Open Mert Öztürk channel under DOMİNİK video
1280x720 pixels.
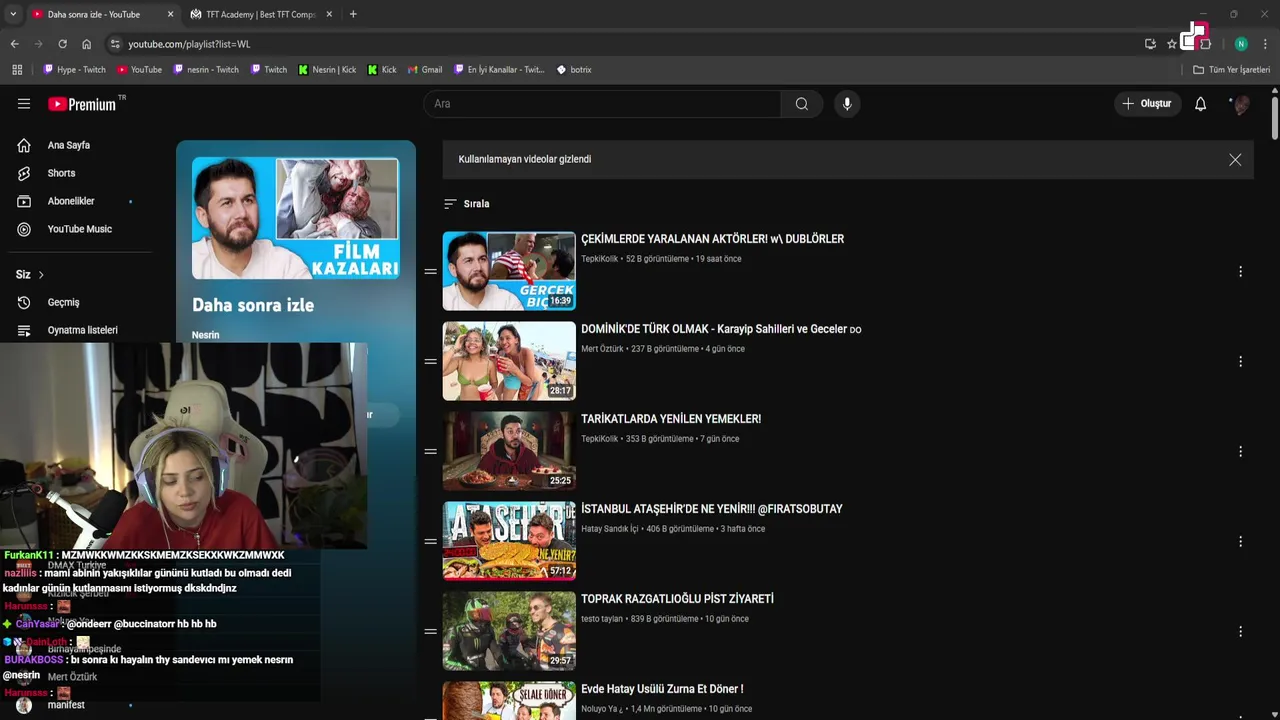[x=602, y=349]
